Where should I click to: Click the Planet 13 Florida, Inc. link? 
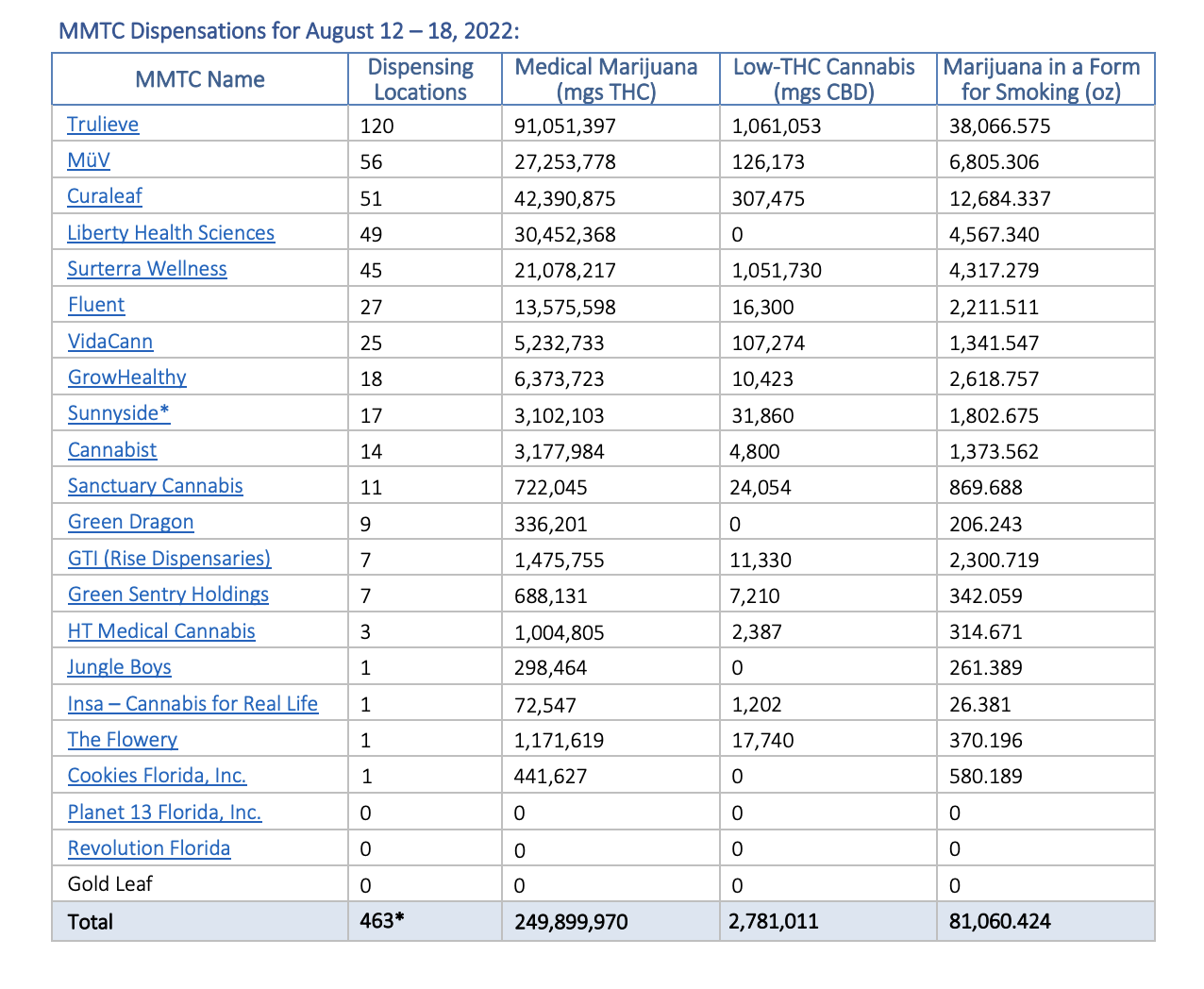click(165, 813)
